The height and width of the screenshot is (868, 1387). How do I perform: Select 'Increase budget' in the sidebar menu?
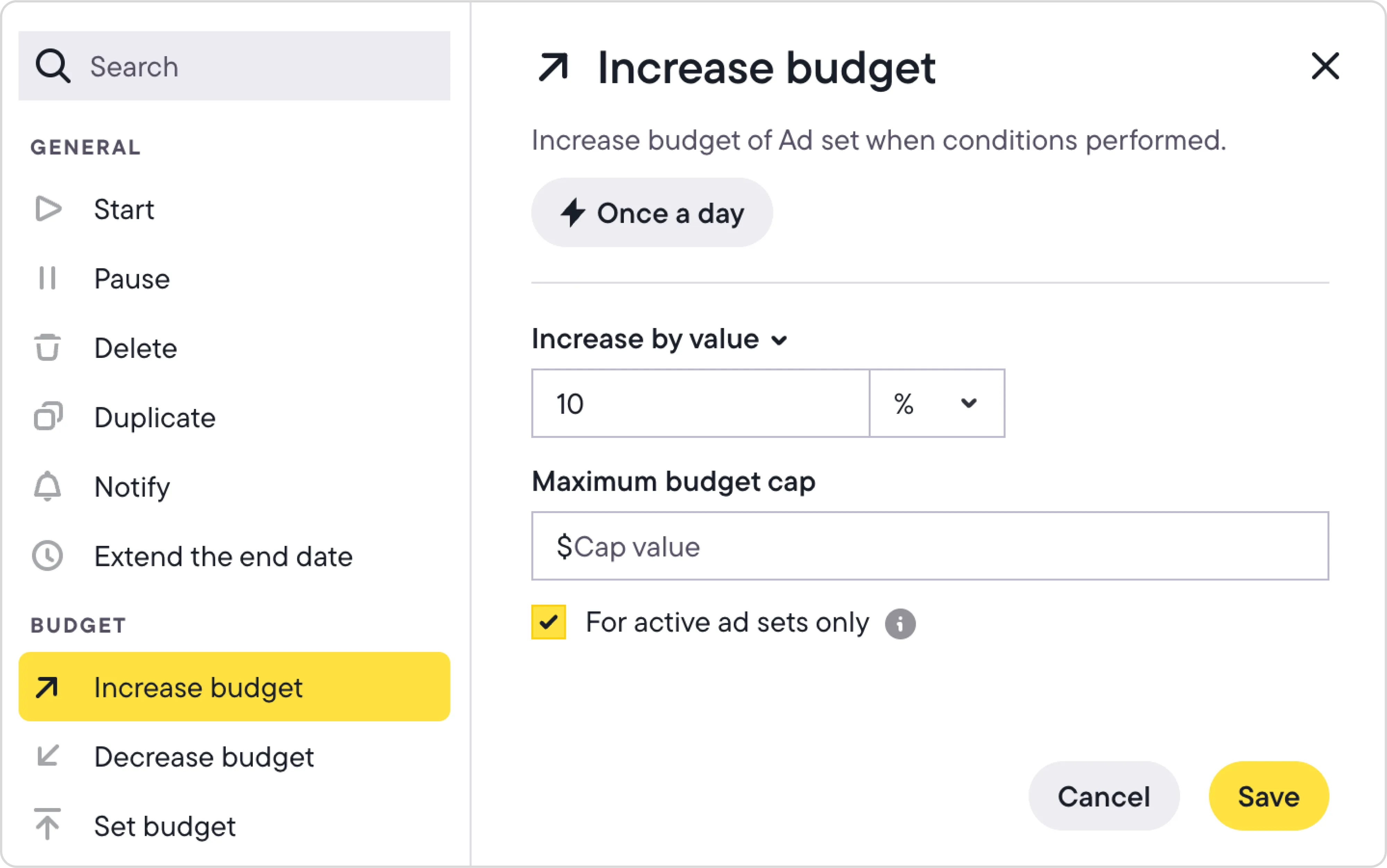point(234,687)
